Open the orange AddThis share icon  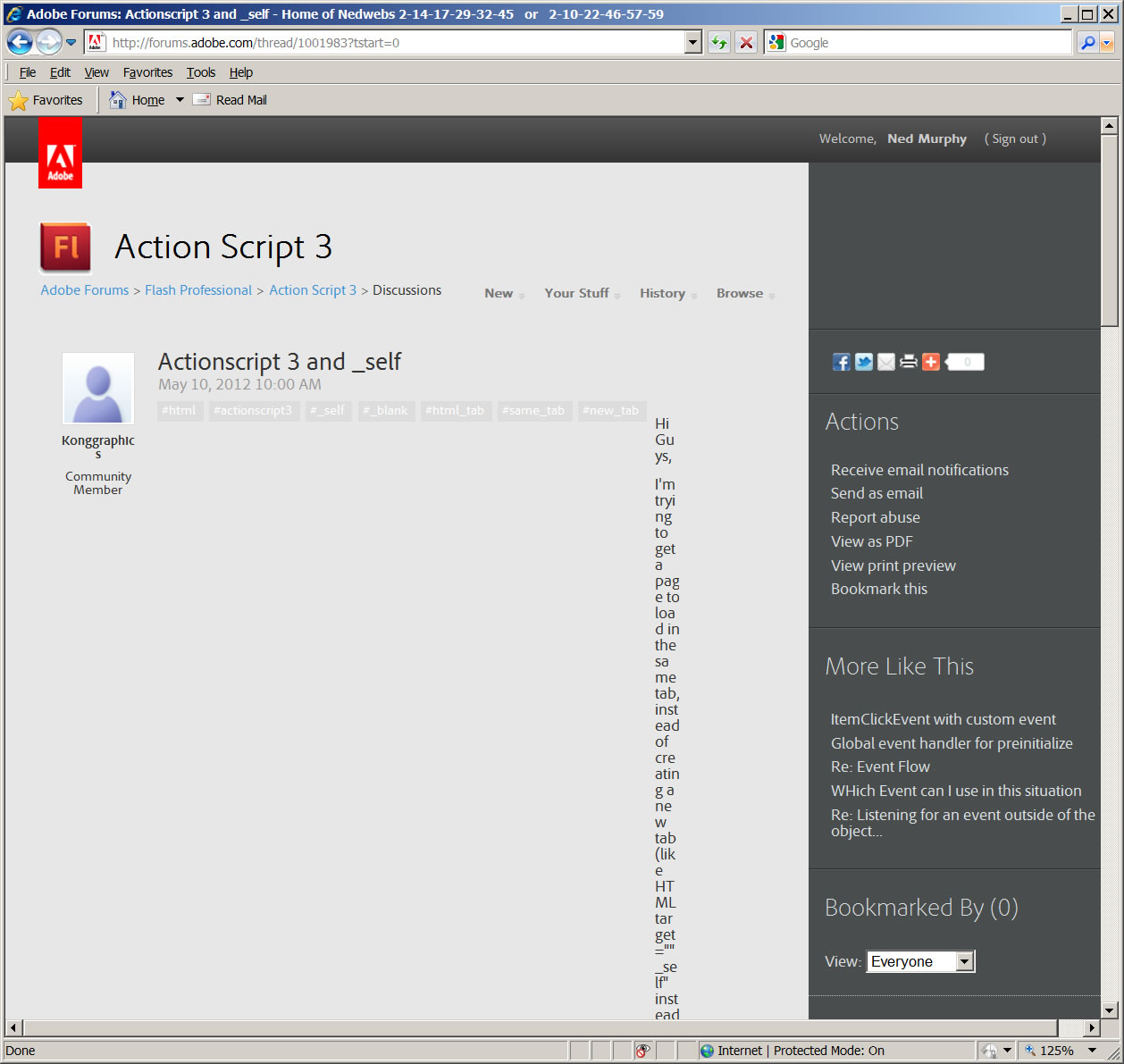point(930,362)
